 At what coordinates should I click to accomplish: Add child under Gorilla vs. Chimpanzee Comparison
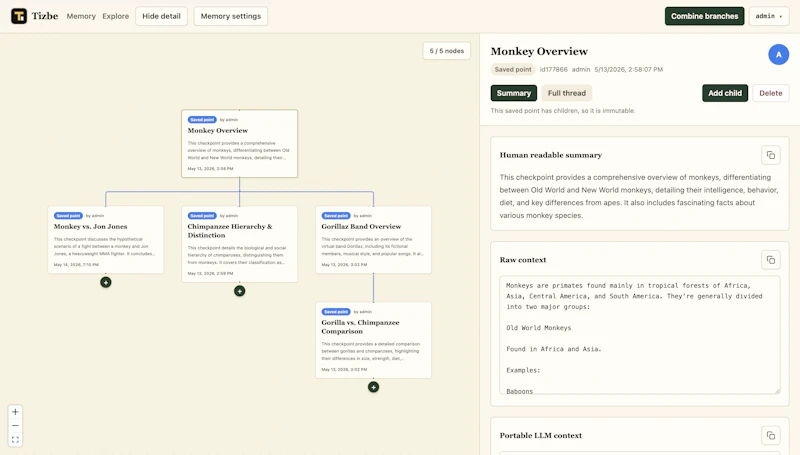click(373, 387)
